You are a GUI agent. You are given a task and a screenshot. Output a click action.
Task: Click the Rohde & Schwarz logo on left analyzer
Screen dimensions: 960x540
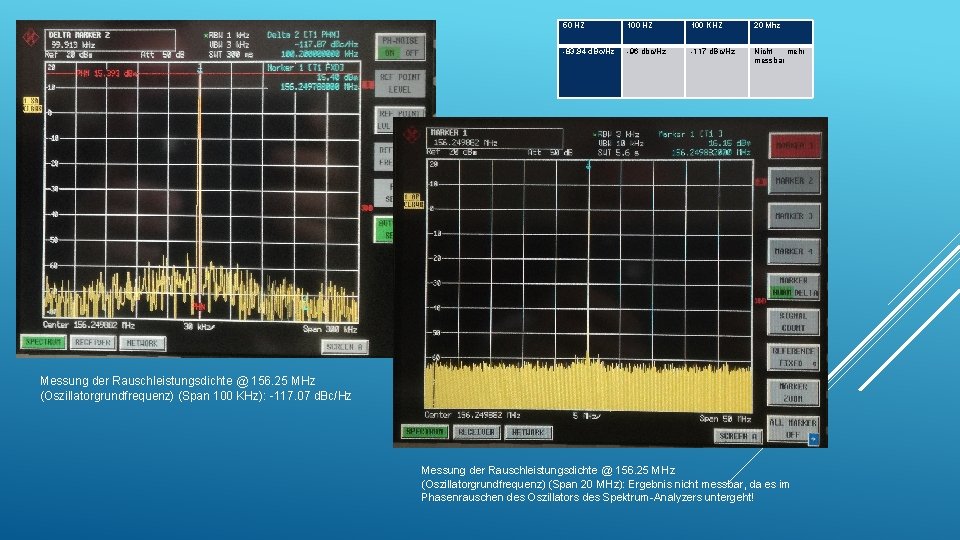31,37
